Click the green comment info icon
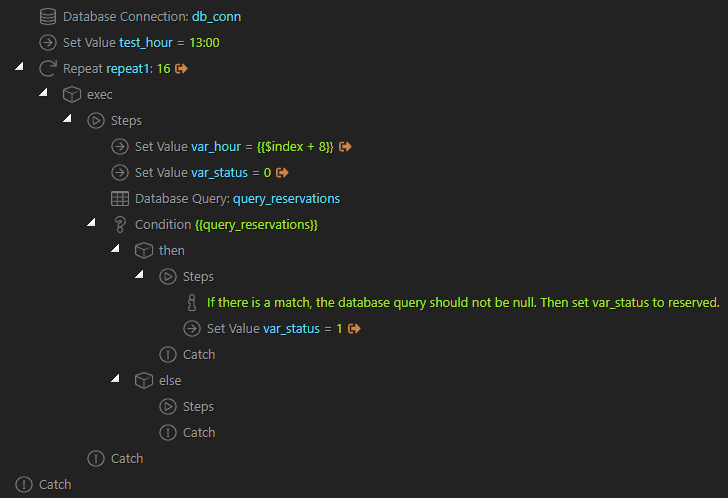Screen dimensions: 728x498 click(x=191, y=302)
